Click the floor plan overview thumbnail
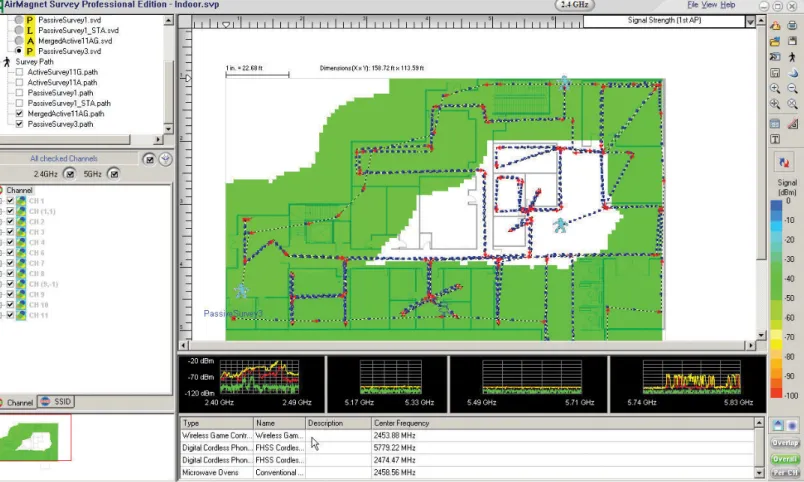804x482 pixels. click(35, 438)
